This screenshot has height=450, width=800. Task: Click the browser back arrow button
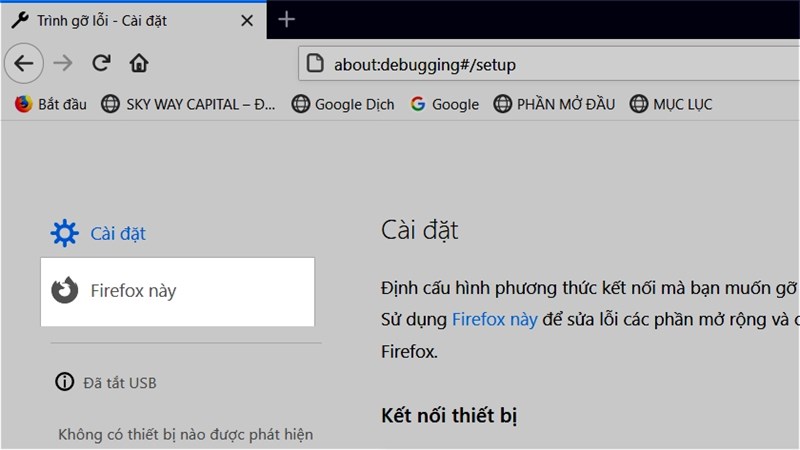click(x=24, y=63)
